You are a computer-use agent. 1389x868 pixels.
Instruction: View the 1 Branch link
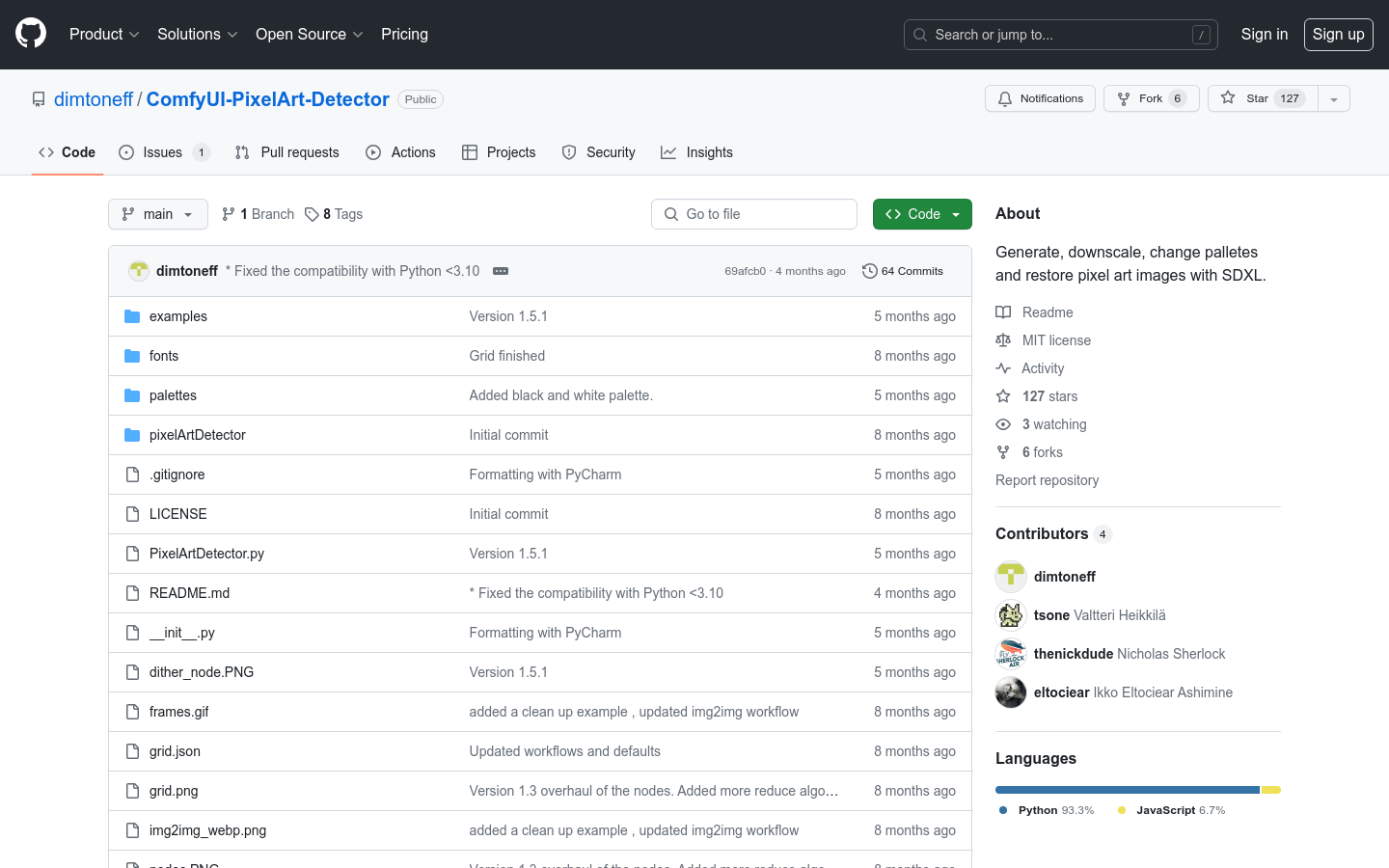point(258,214)
